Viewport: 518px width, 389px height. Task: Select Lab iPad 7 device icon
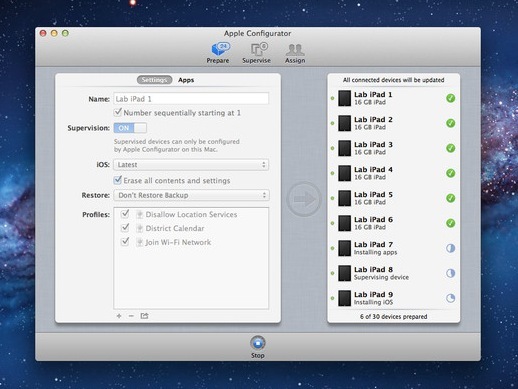coord(345,248)
